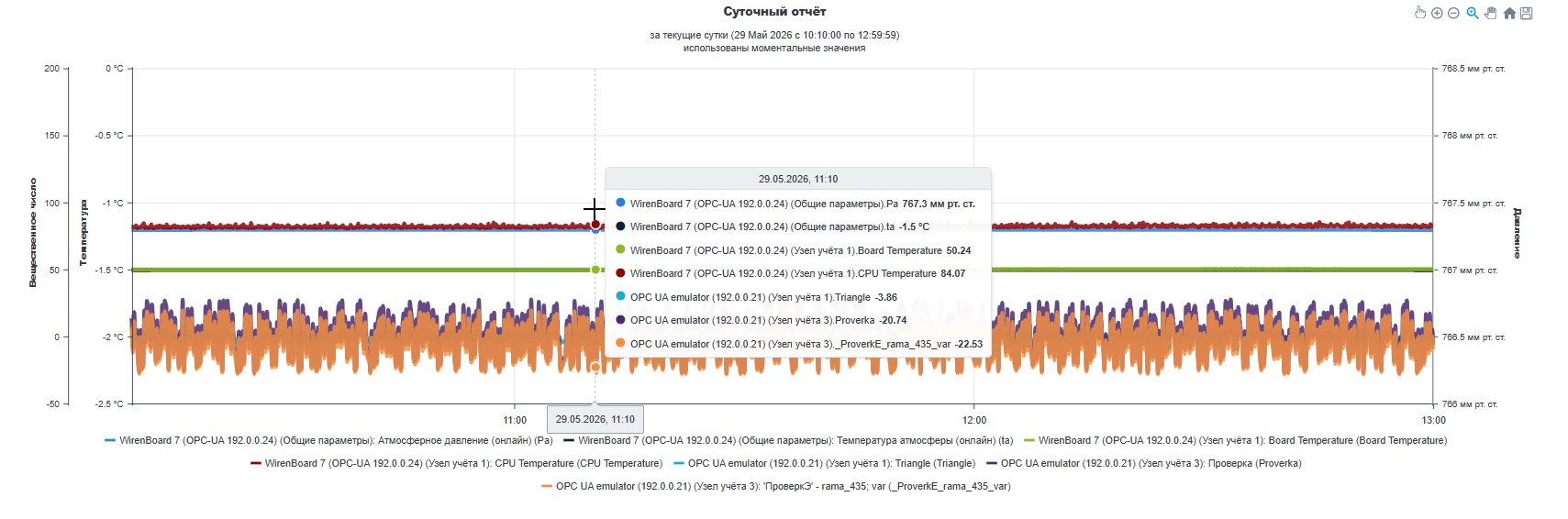Click the -0.5 °C temperature axis tick
1568x519 pixels.
point(109,136)
